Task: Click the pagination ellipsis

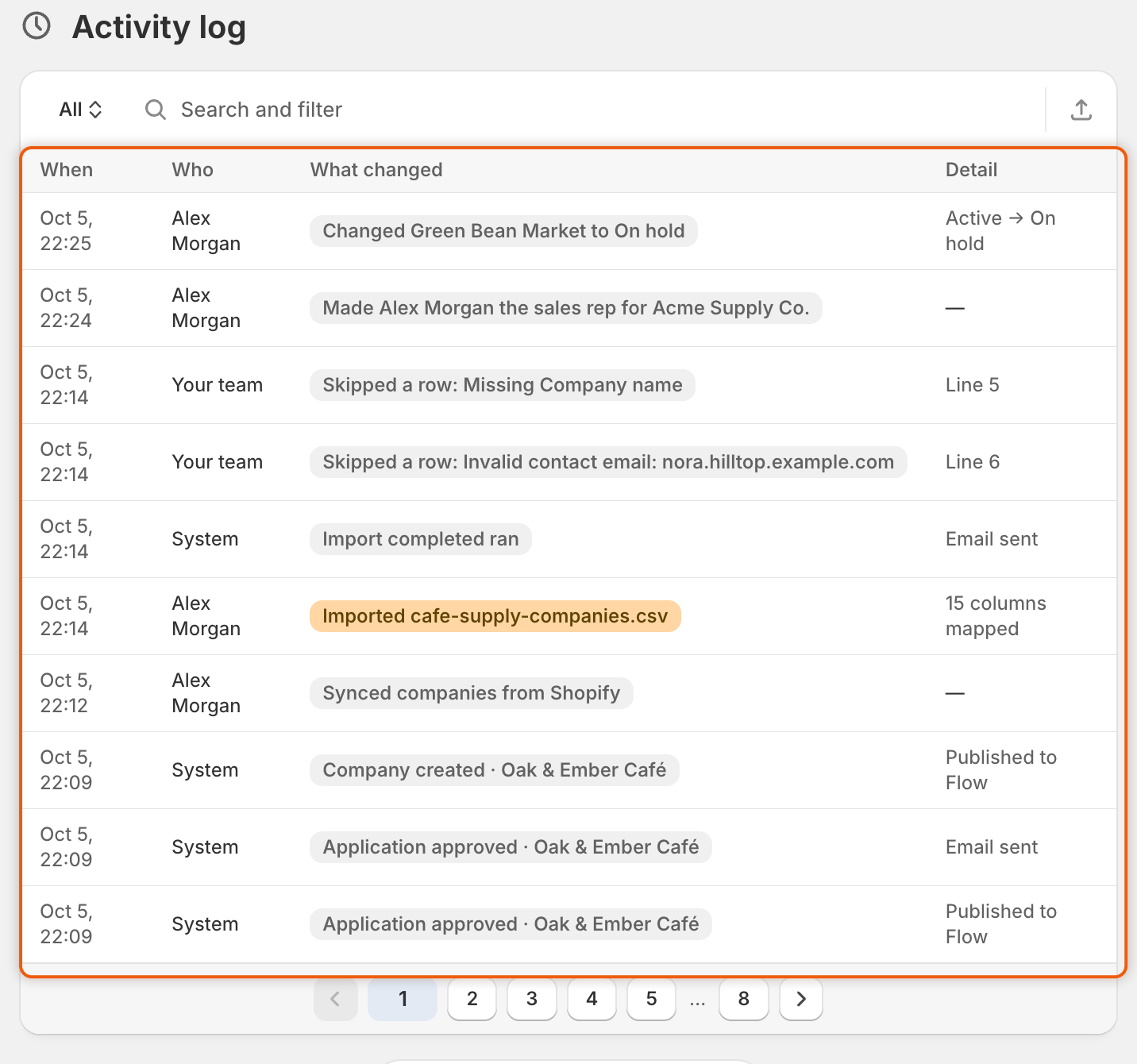Action: [x=697, y=1002]
